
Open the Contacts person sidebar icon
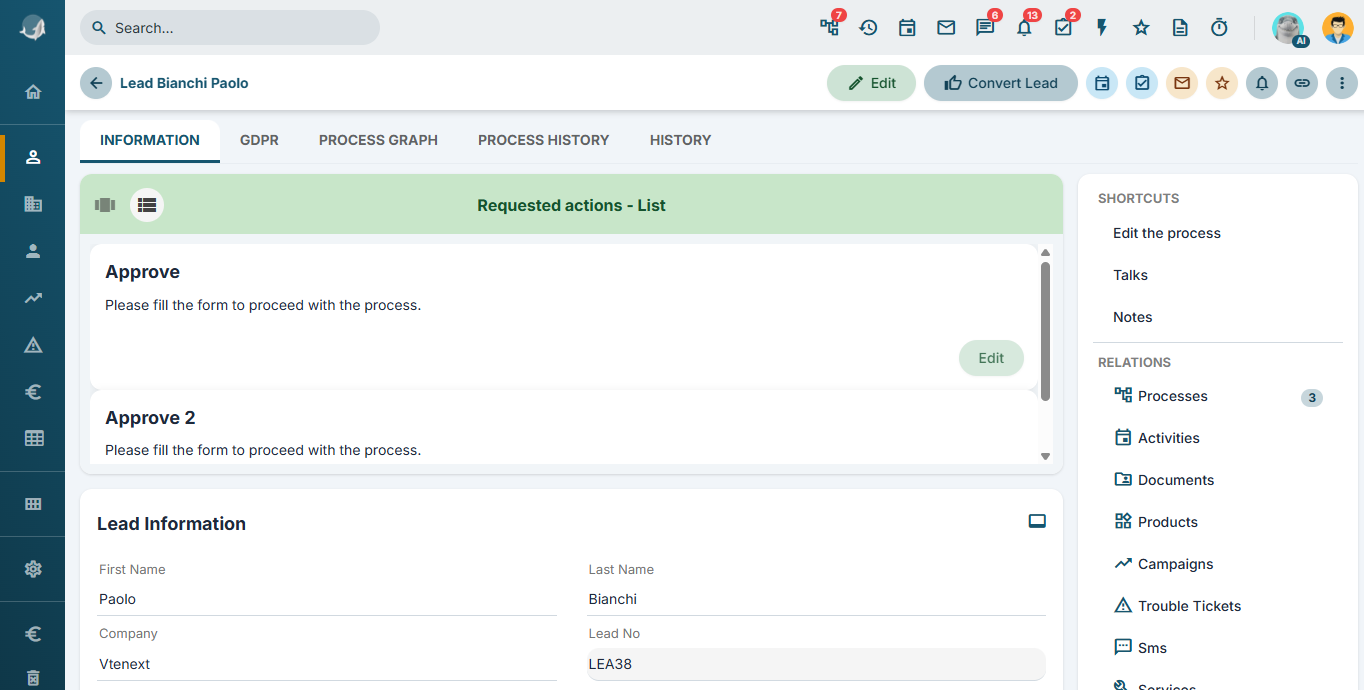pos(33,251)
